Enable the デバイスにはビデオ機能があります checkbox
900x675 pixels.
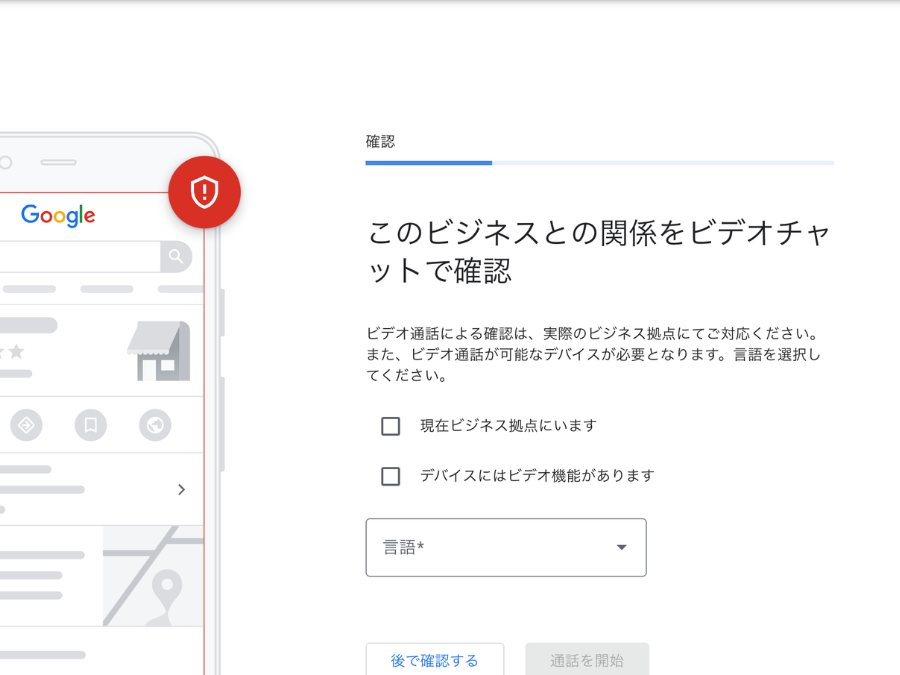391,476
